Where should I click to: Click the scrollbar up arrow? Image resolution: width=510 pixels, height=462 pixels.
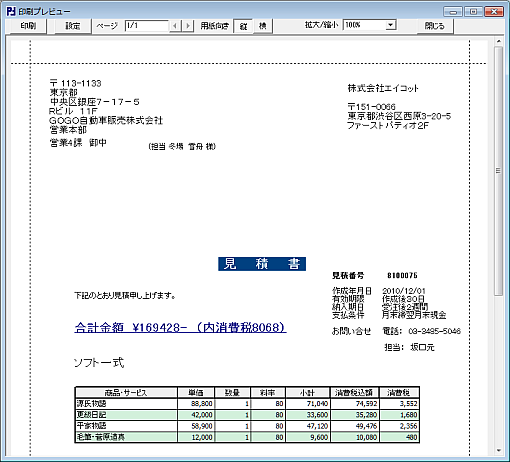(499, 42)
